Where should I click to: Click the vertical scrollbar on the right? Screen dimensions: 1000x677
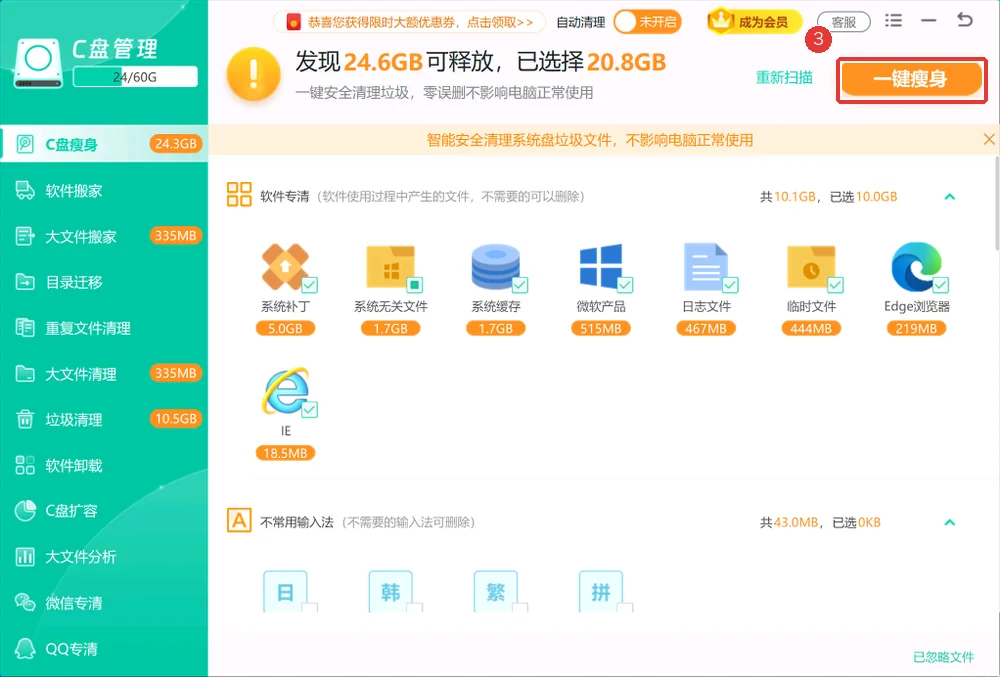(996, 204)
